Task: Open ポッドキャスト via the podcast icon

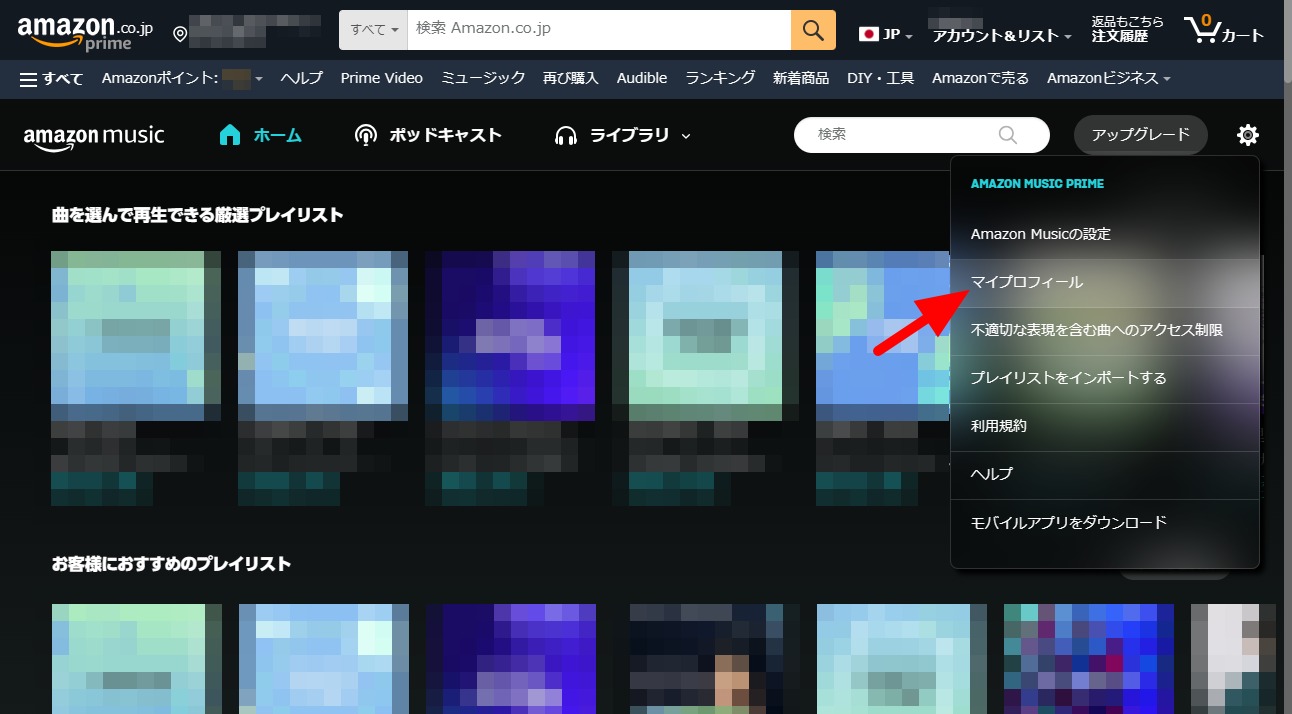Action: pos(366,135)
